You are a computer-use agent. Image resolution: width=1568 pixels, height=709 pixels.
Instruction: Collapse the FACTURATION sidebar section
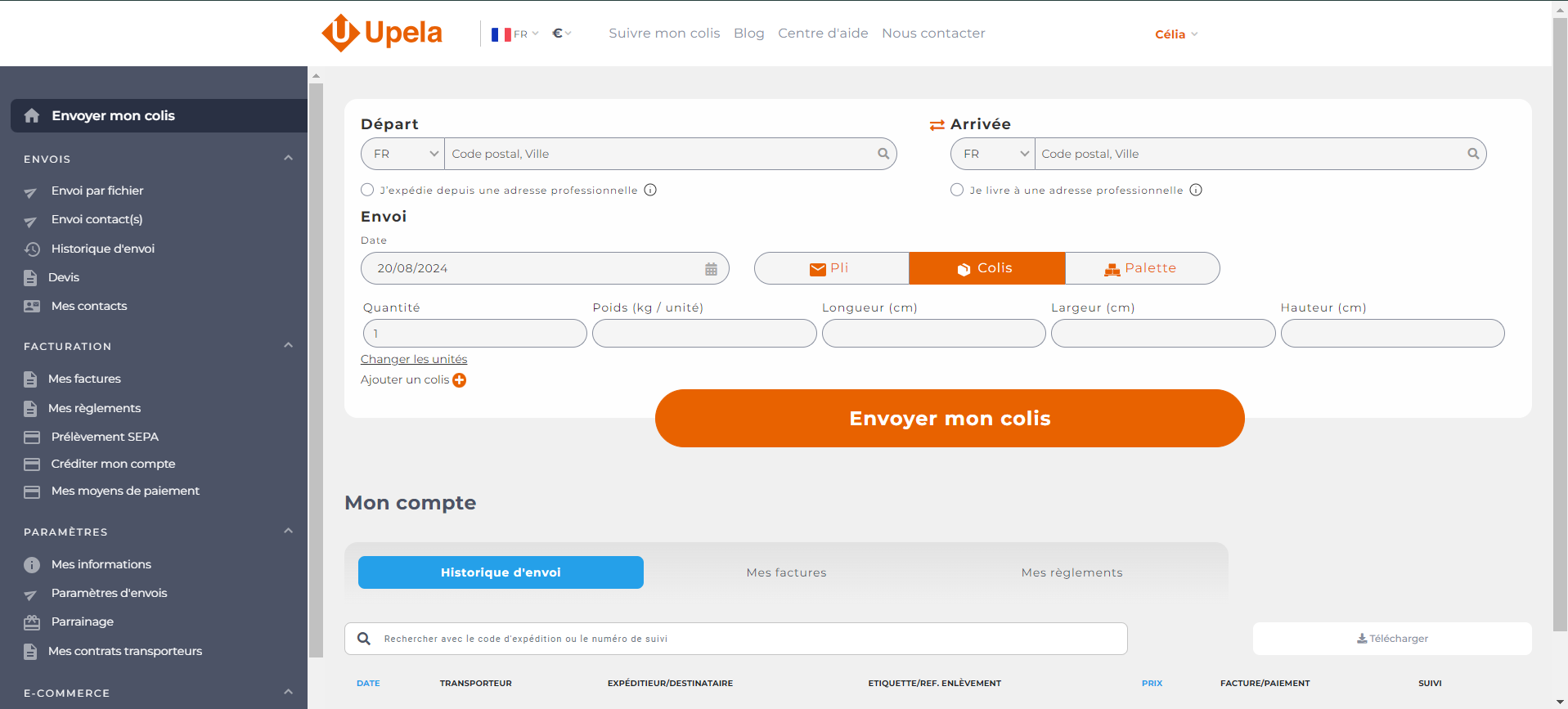point(288,345)
